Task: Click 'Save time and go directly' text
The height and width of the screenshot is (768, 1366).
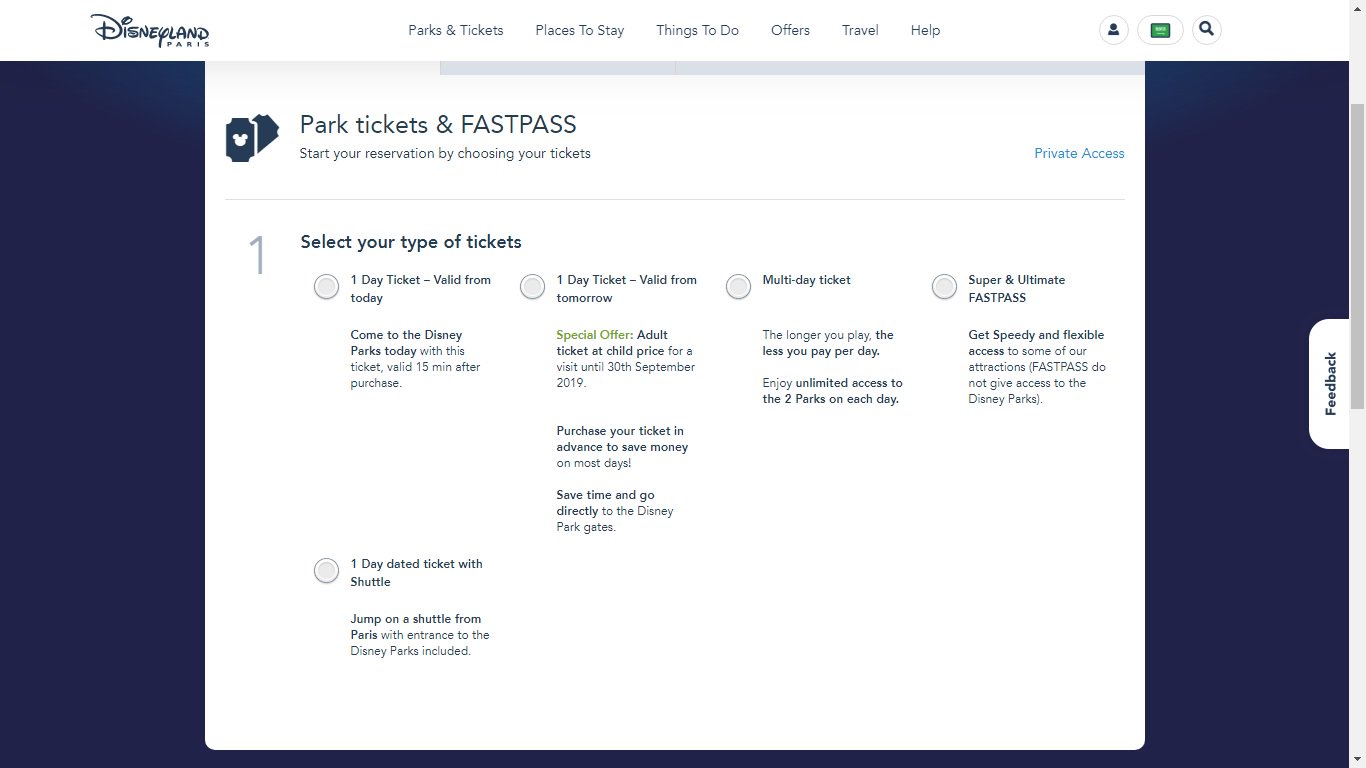Action: click(615, 511)
